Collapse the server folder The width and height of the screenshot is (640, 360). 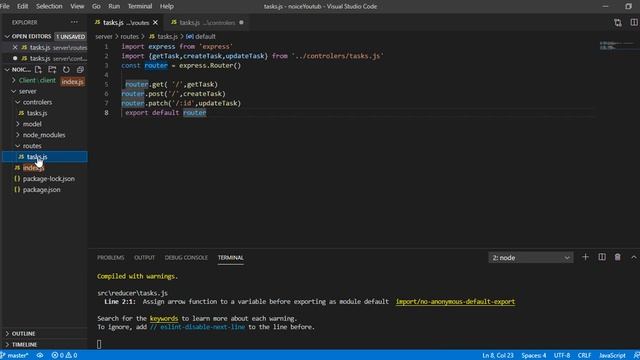[27, 91]
